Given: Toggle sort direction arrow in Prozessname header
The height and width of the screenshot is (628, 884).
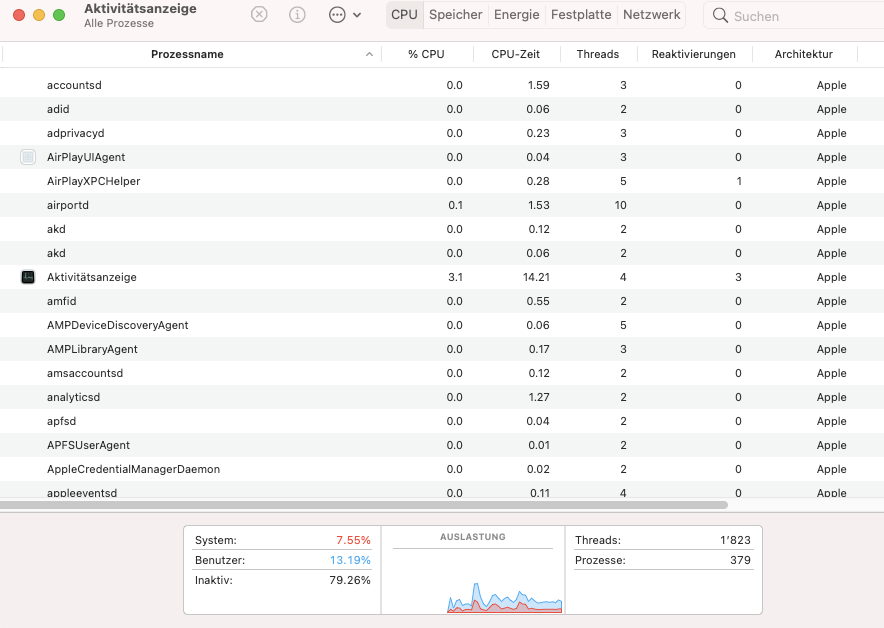Looking at the screenshot, I should pyautogui.click(x=369, y=55).
